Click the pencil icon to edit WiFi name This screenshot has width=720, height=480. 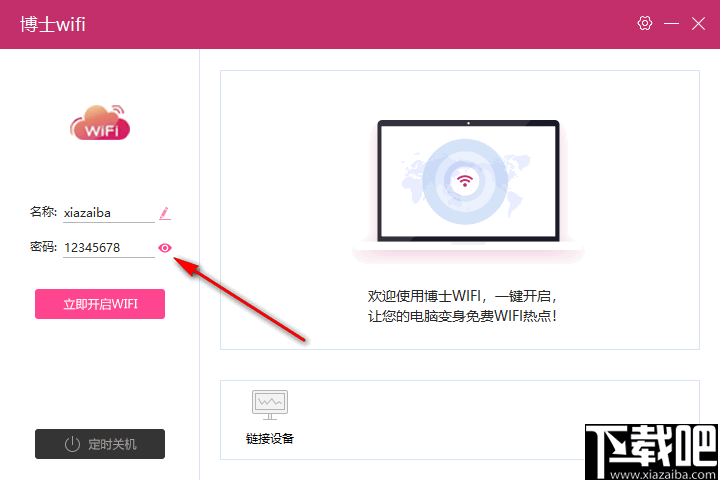click(x=165, y=213)
